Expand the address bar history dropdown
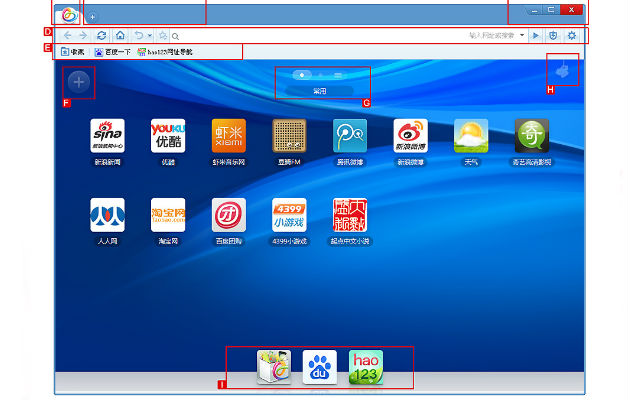630x400 pixels. point(522,35)
